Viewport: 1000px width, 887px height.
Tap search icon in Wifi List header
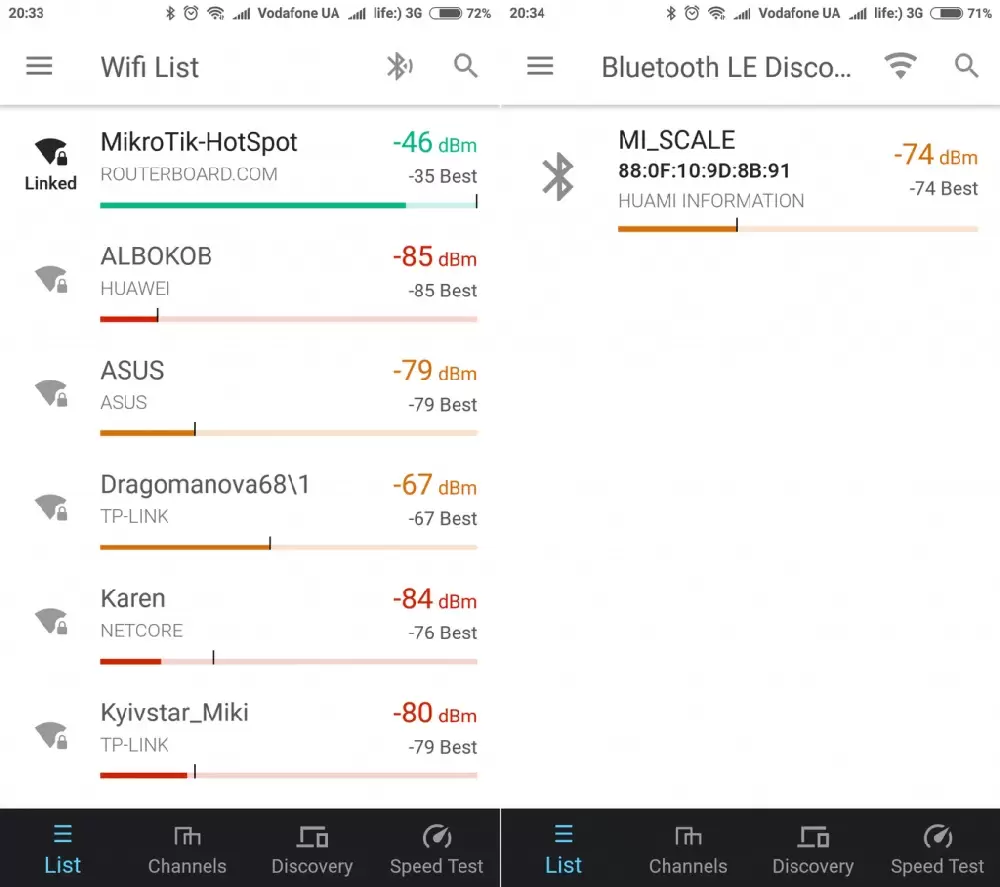pos(466,66)
